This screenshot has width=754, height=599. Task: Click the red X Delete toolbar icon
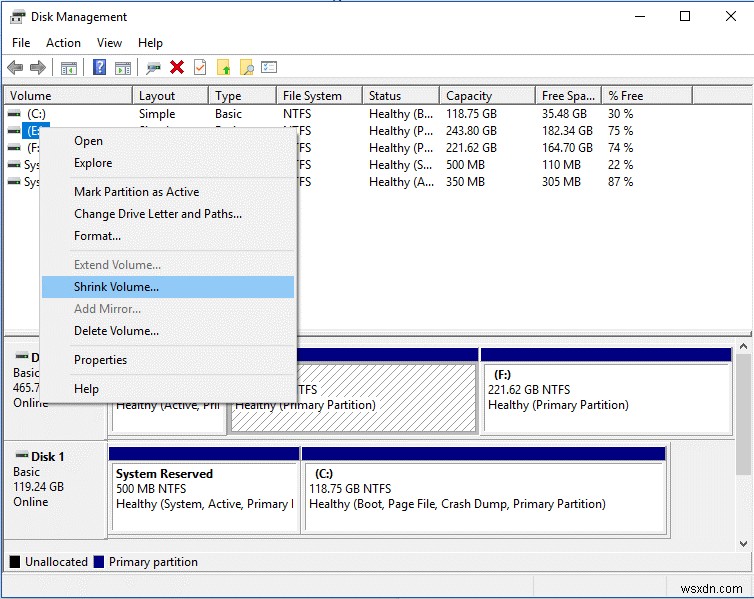[177, 67]
